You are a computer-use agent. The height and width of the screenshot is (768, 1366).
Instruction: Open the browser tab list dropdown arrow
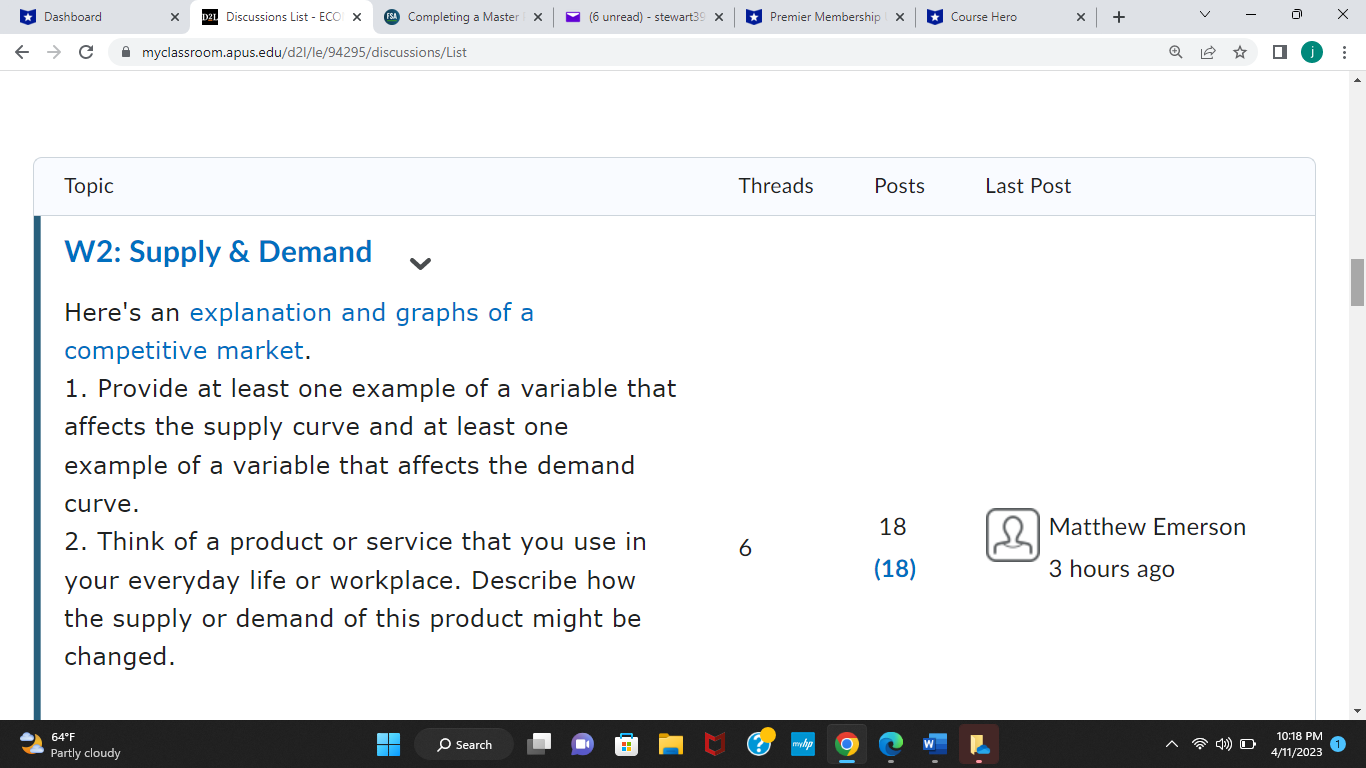[1203, 15]
